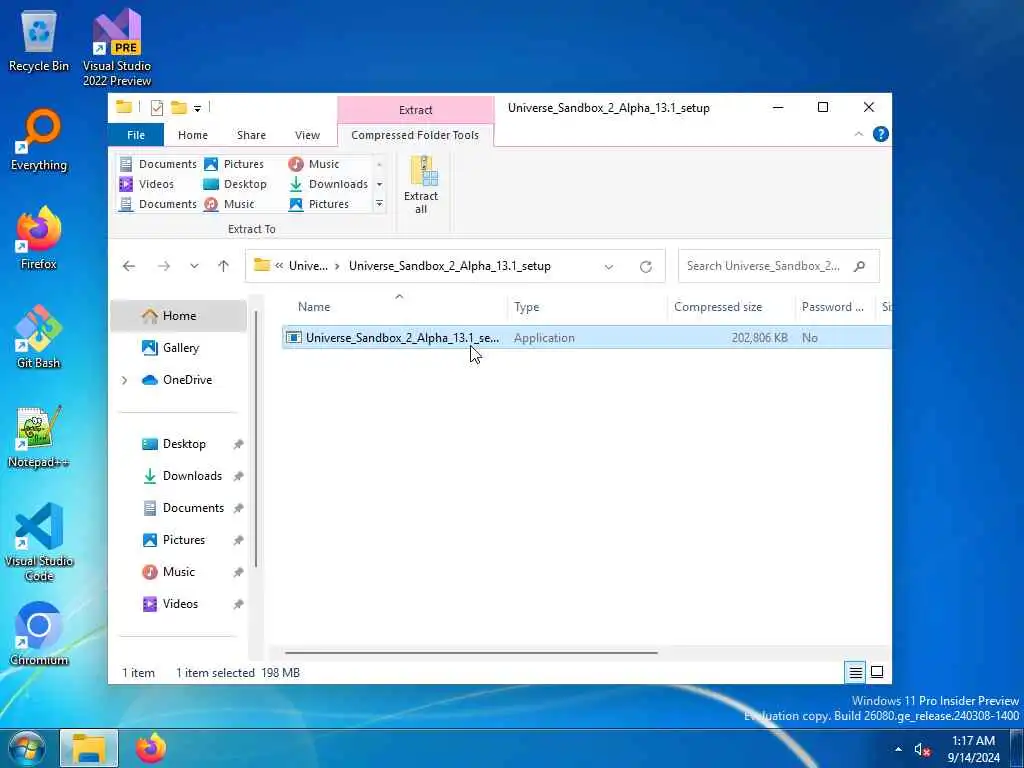Show hidden tray icons arrow

point(898,750)
